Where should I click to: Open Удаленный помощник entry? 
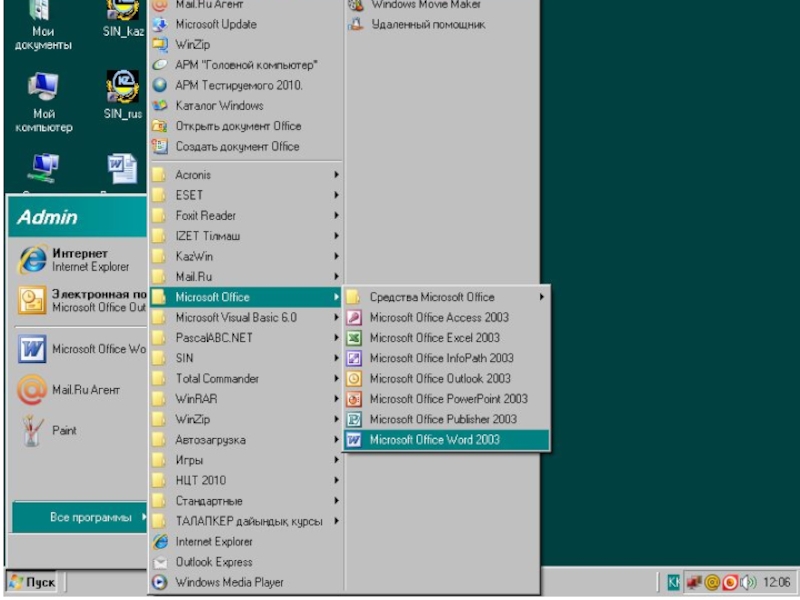click(x=442, y=24)
